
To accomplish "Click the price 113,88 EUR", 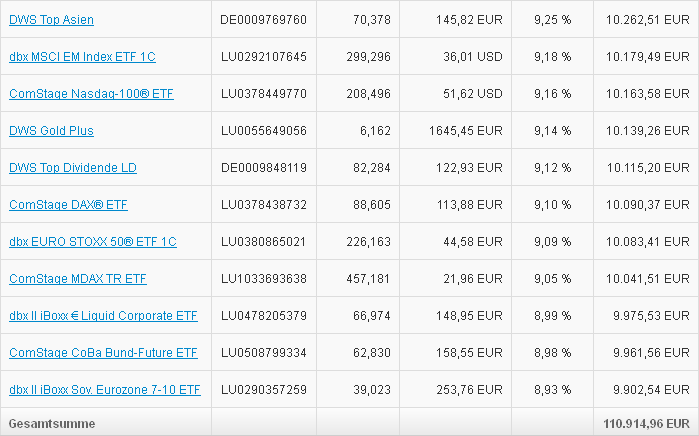I will pyautogui.click(x=469, y=205).
